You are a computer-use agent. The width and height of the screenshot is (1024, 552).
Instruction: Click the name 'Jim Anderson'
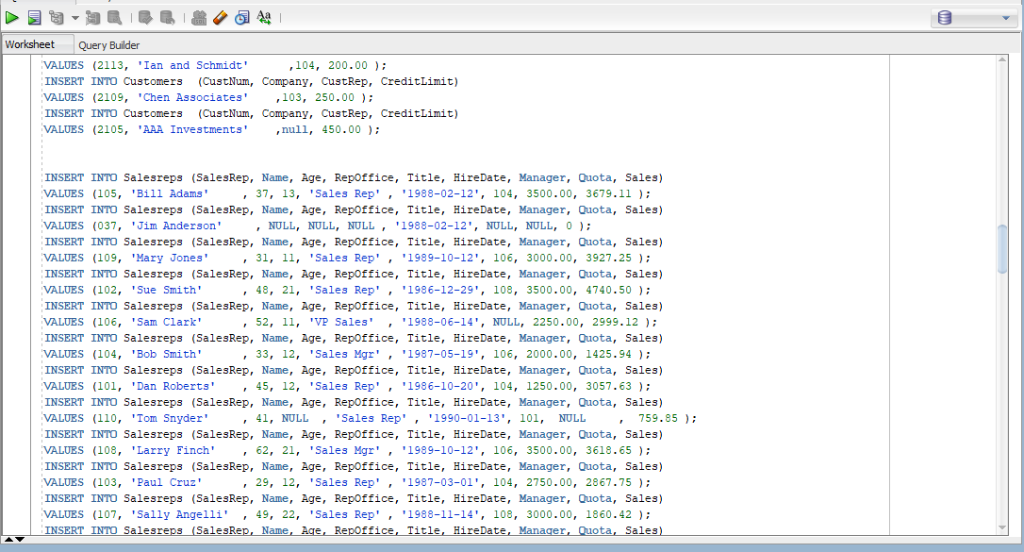[176, 225]
